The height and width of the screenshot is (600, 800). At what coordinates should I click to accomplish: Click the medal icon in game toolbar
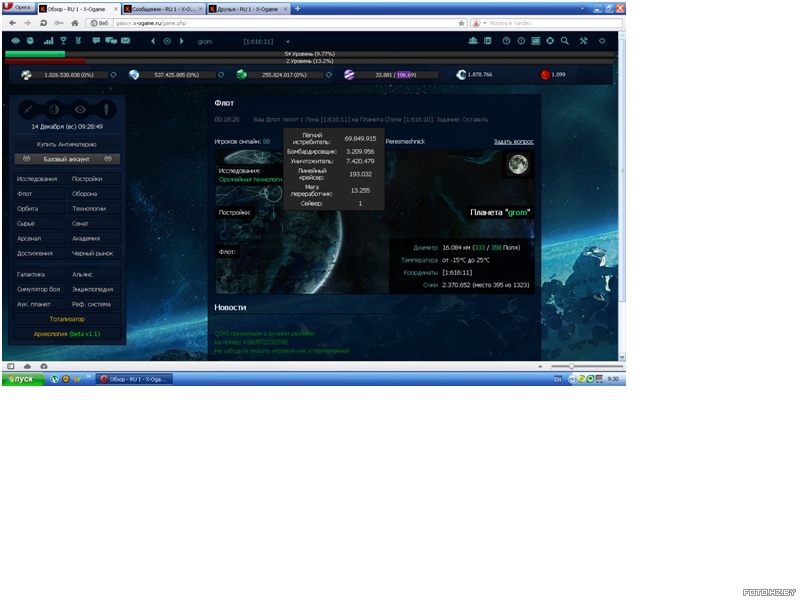[78, 41]
